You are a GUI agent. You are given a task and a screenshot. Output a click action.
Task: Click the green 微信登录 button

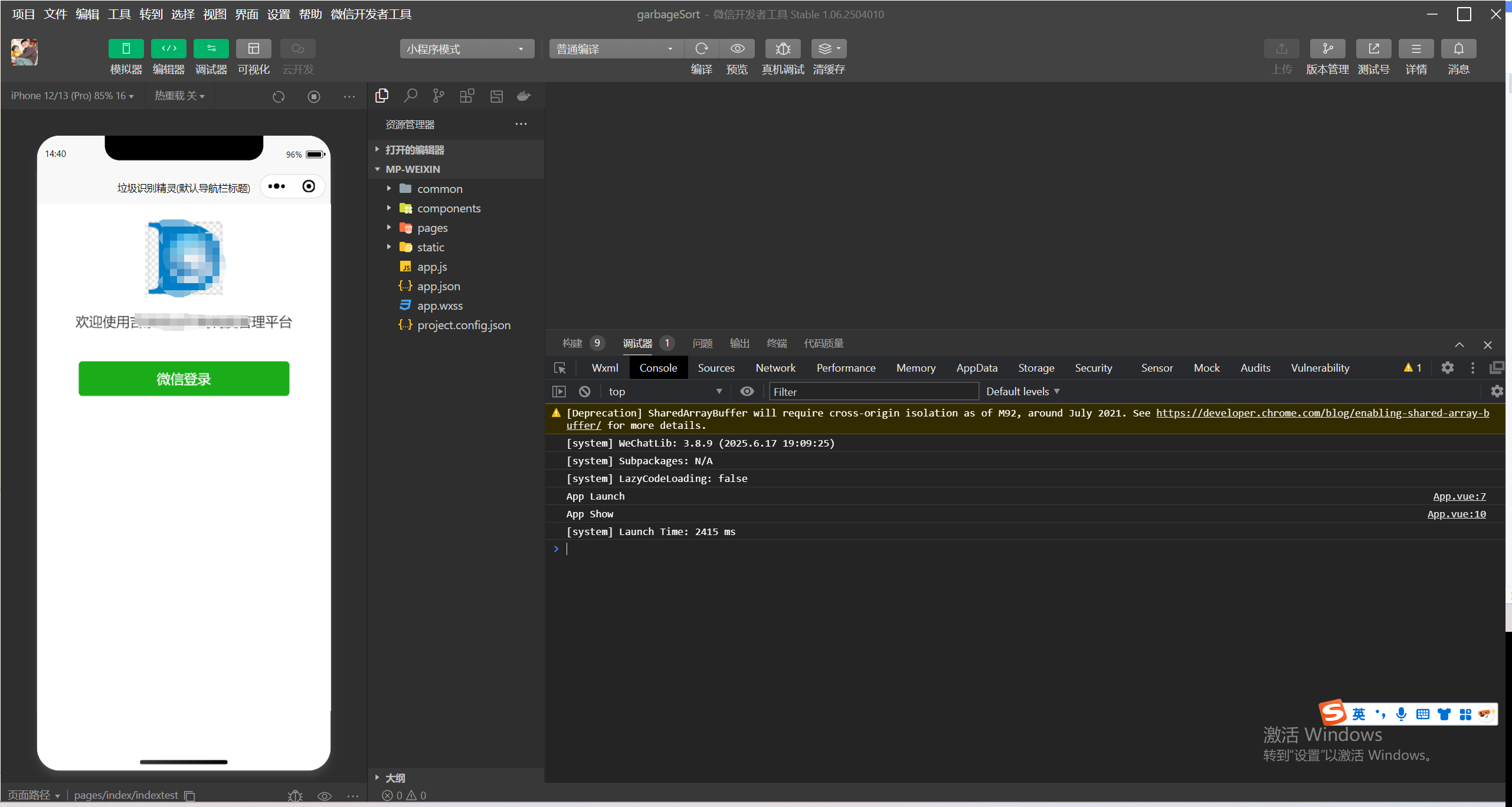click(184, 379)
